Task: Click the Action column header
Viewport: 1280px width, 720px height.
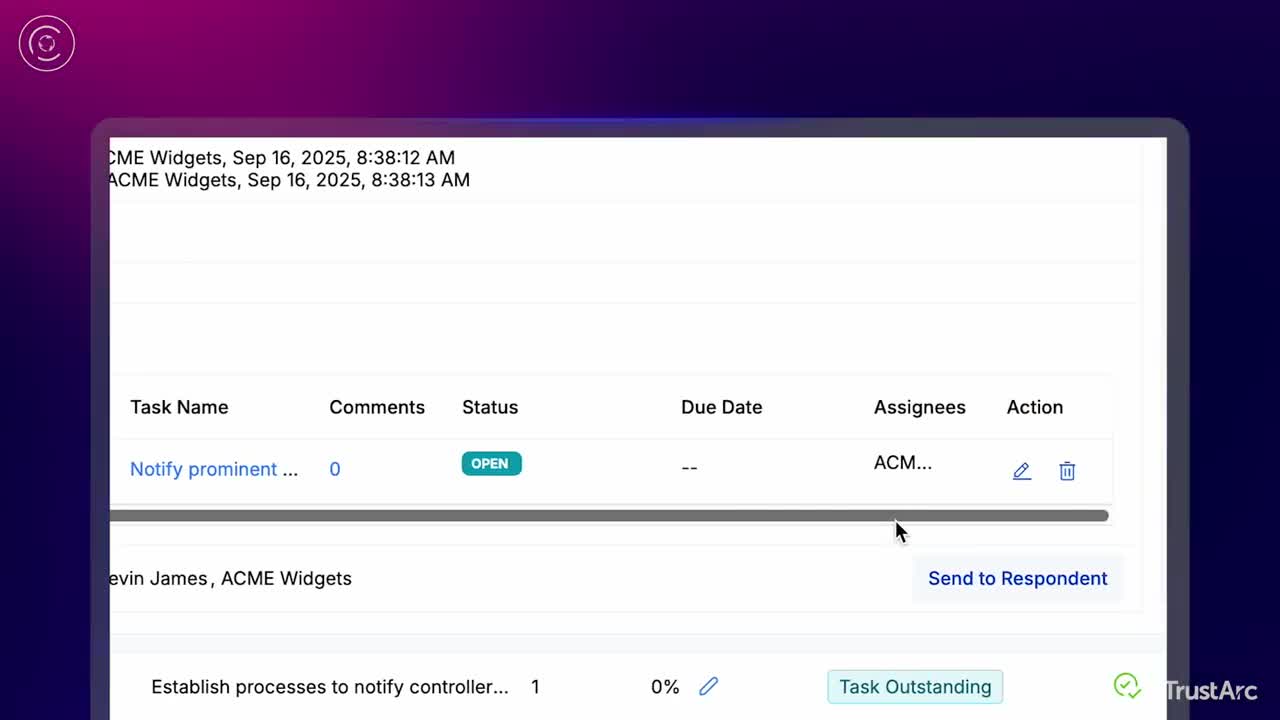Action: (1035, 407)
